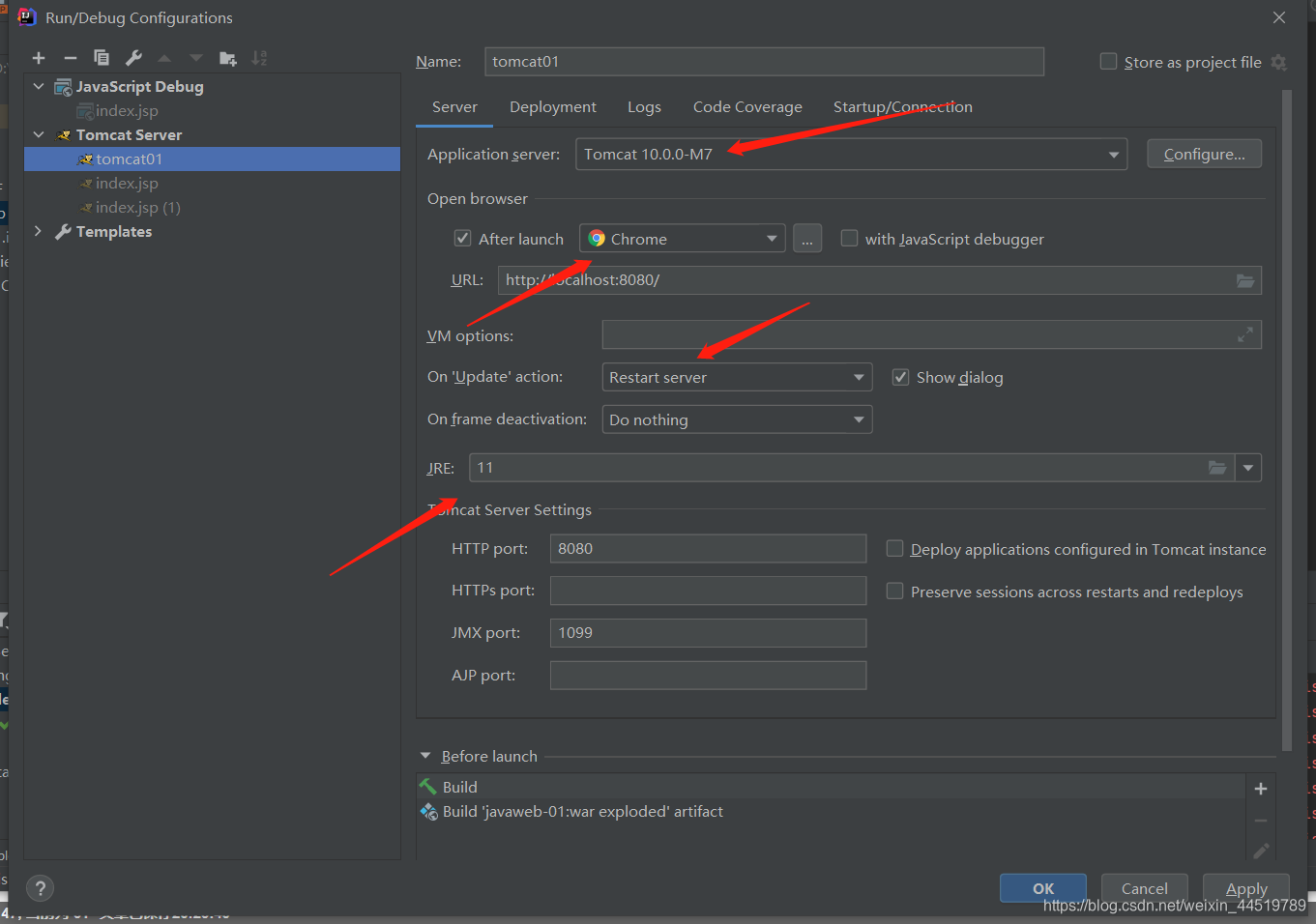The image size is (1316, 924).
Task: Collapse JavaScript Debug tree node
Action: [x=39, y=86]
